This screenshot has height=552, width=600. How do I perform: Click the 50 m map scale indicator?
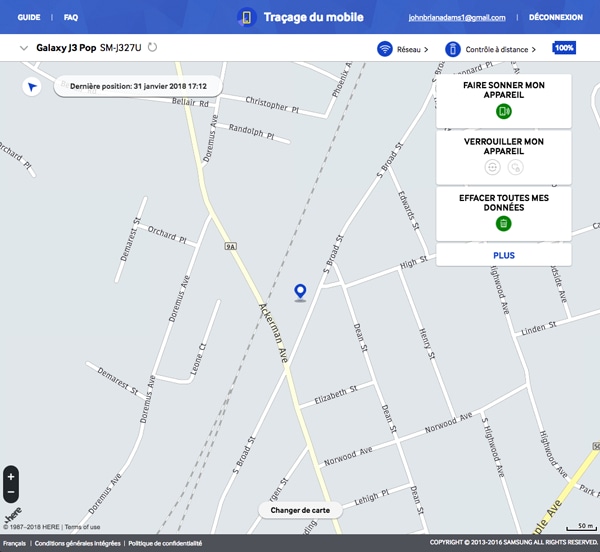click(582, 527)
